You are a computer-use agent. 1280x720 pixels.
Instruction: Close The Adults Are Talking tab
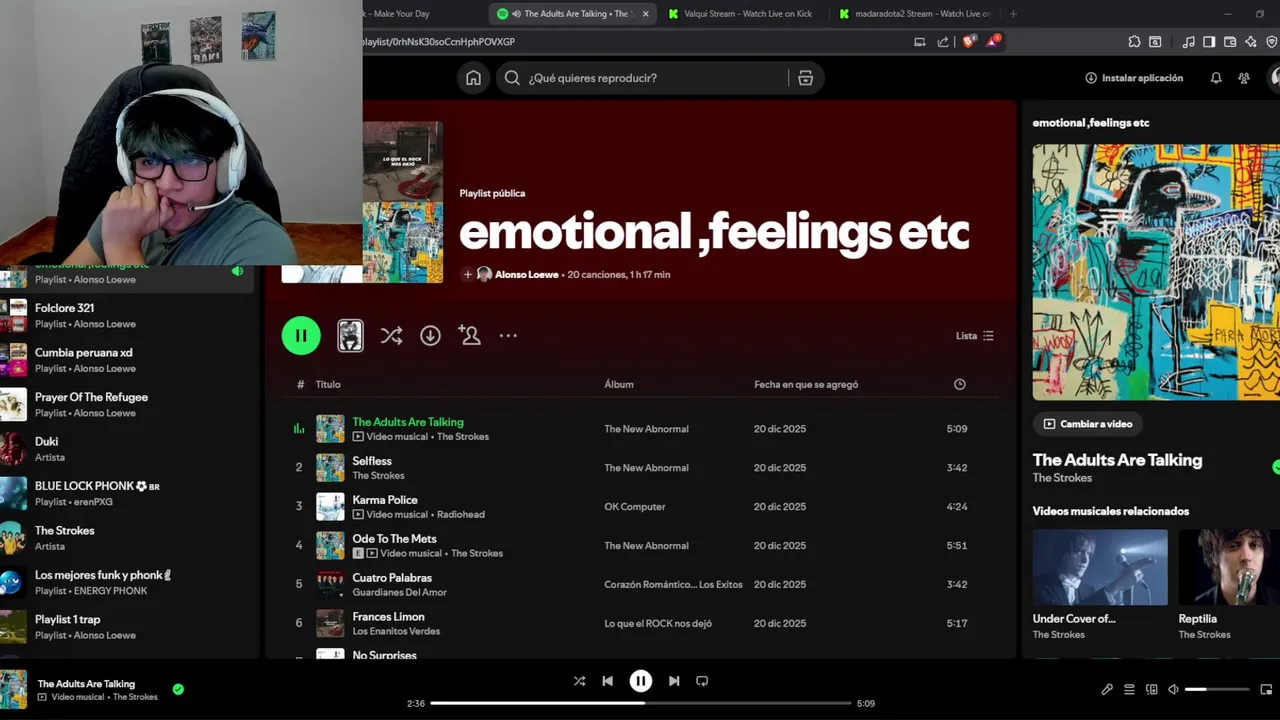(645, 14)
